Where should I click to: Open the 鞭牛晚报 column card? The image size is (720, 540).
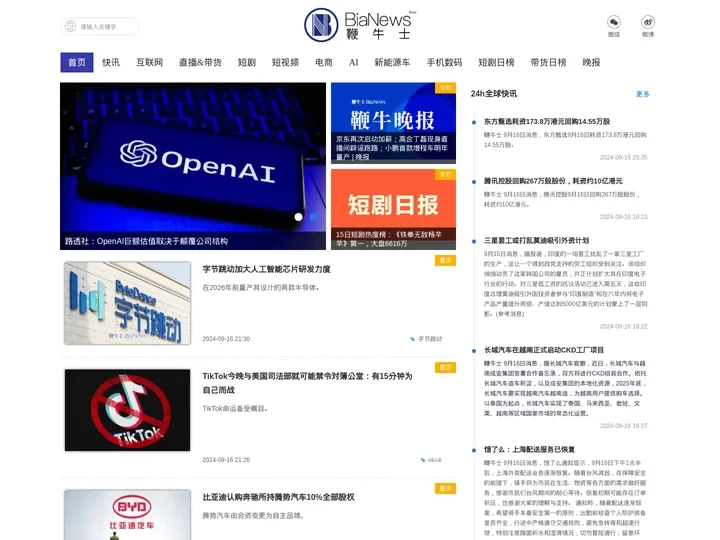(x=394, y=123)
